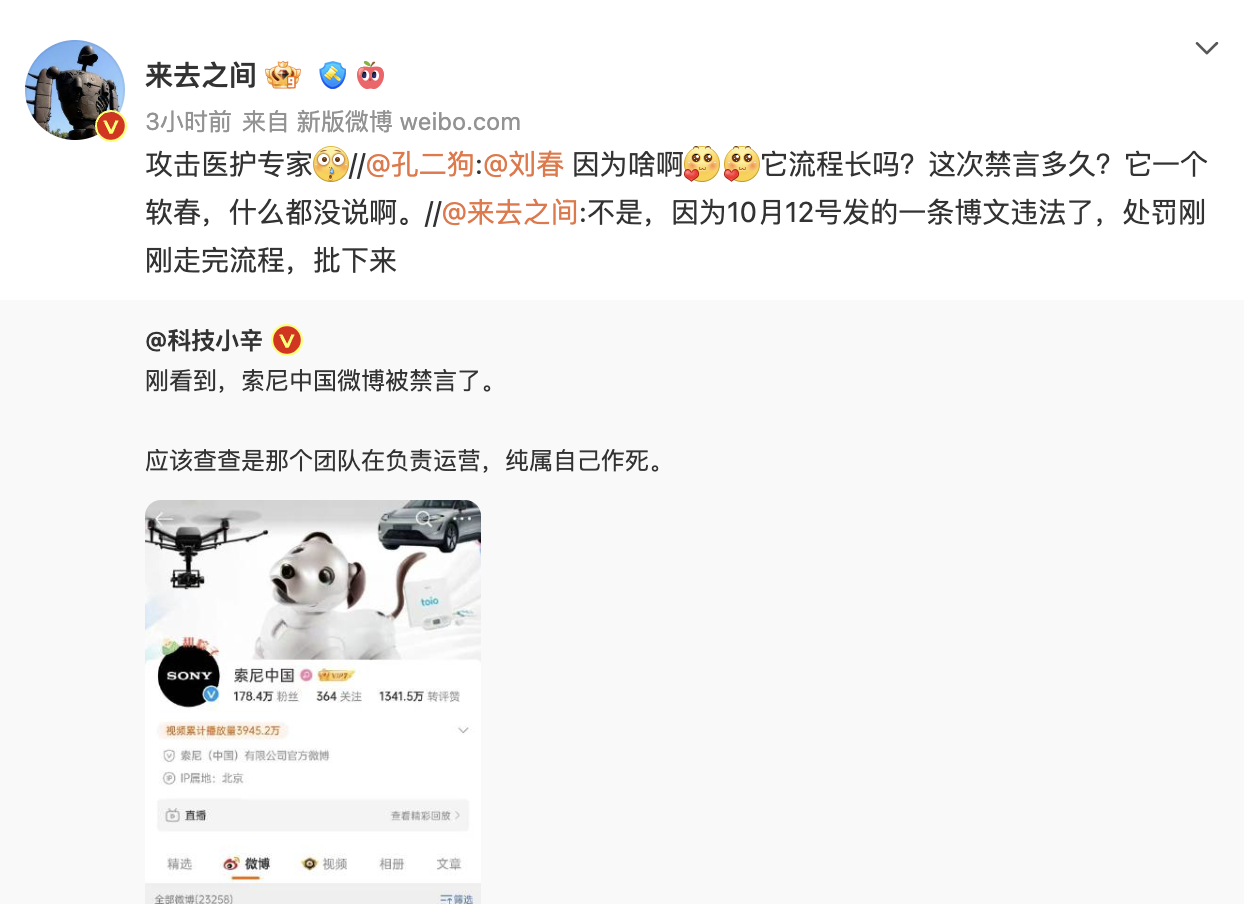Screen dimensions: 1244x904
Task: Open the 3小时前 timestamp link
Action: 189,122
